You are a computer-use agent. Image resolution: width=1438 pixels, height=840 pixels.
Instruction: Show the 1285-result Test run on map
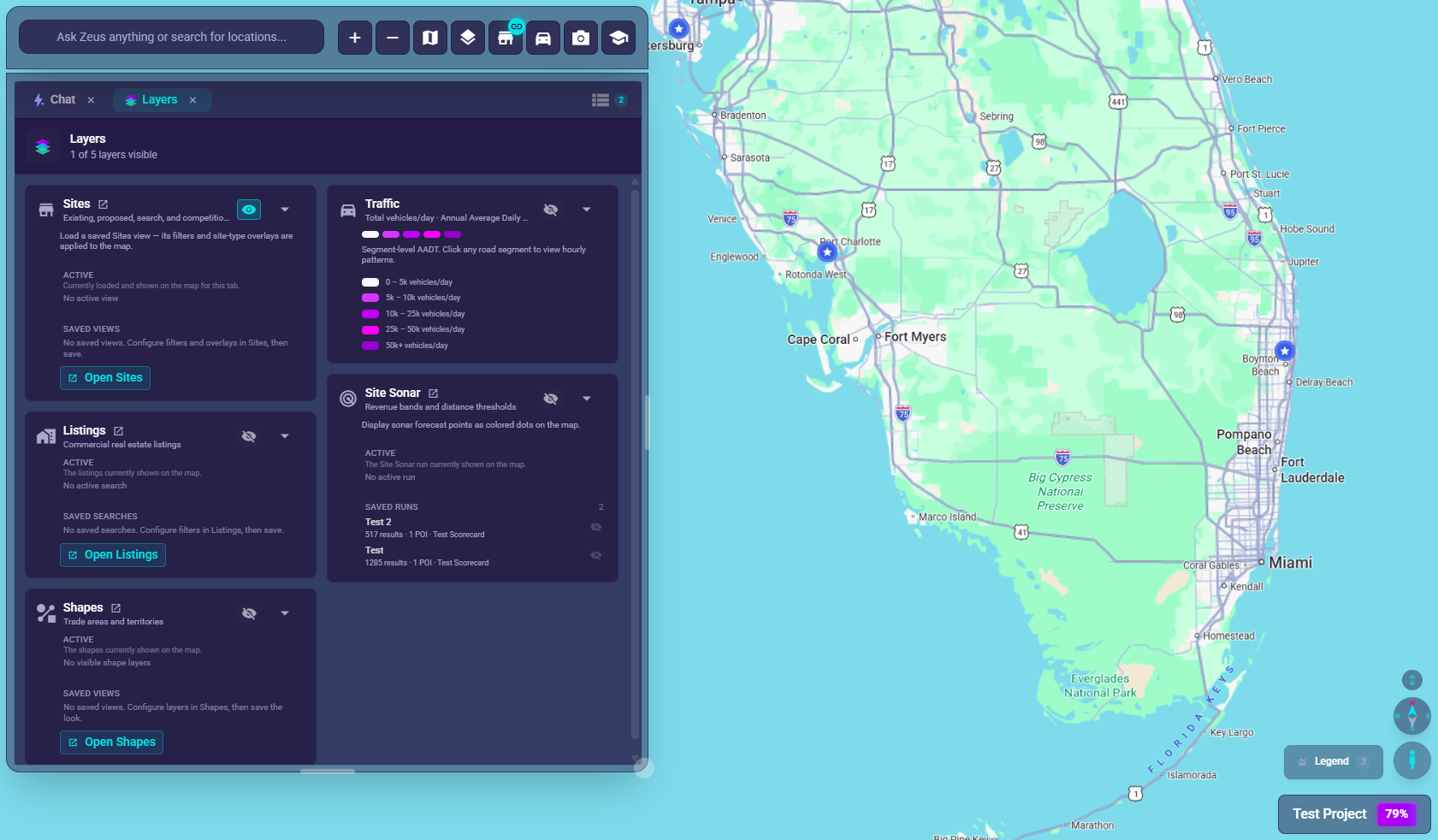596,555
